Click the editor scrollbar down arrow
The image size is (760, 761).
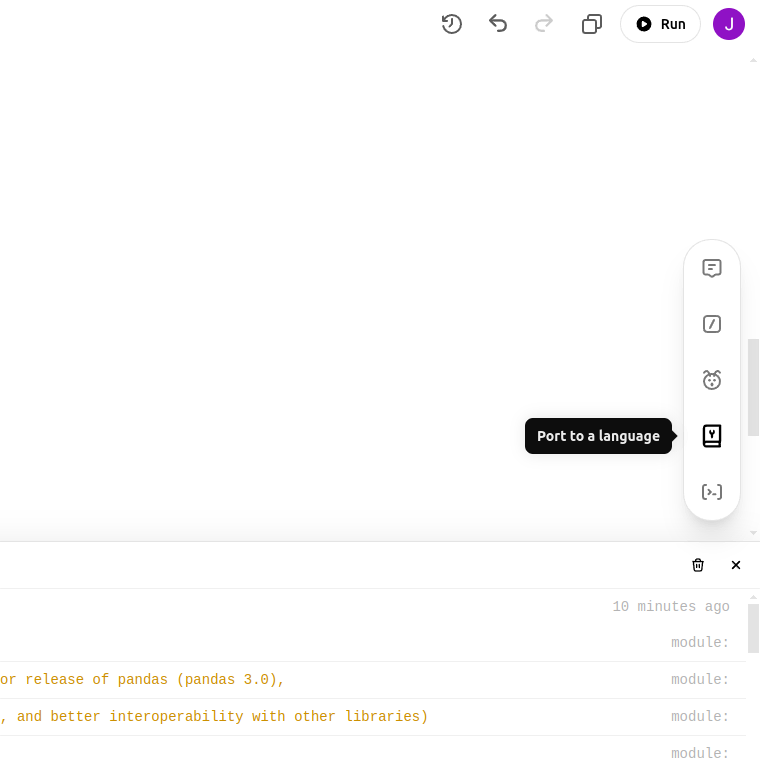753,533
